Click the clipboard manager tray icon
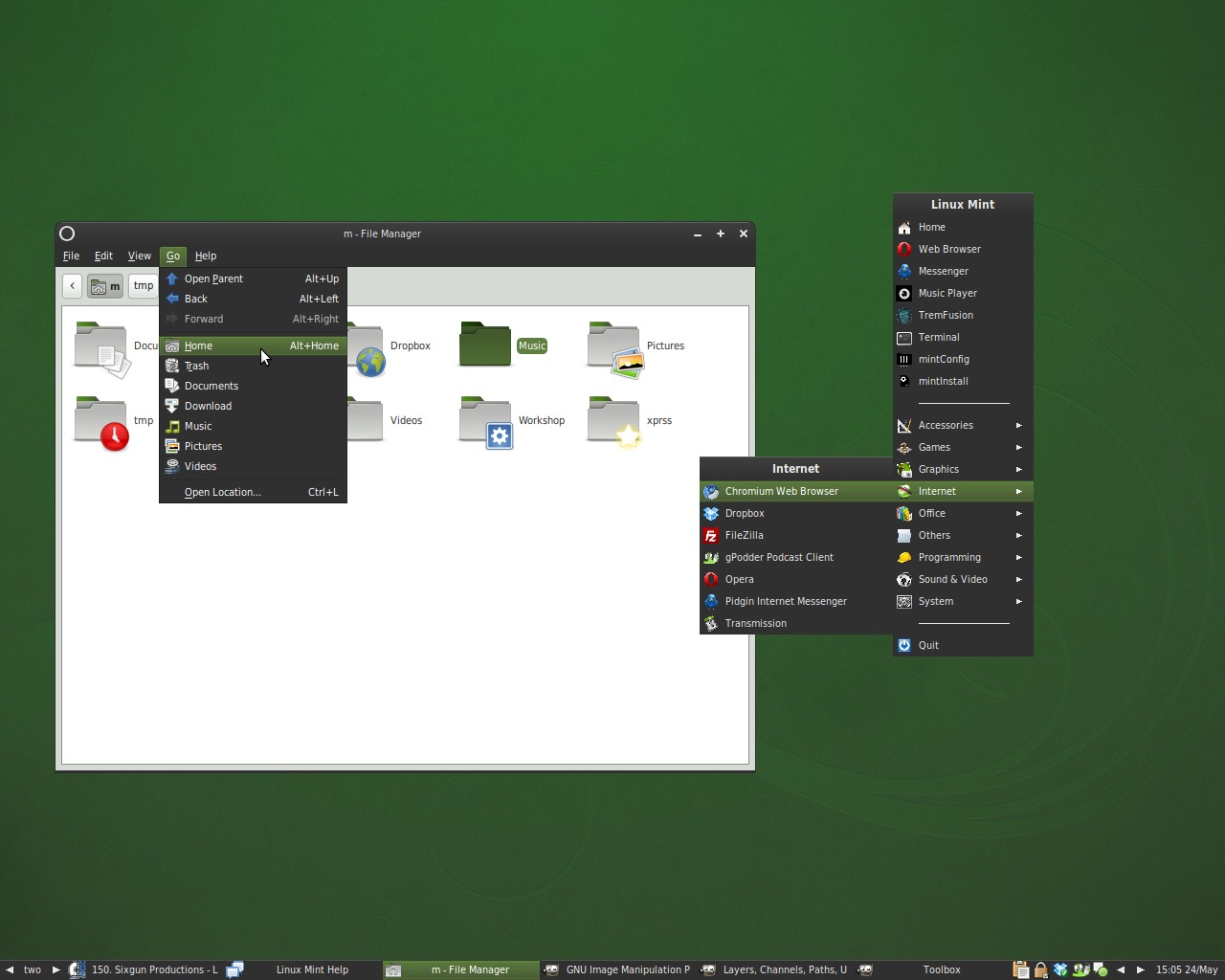This screenshot has width=1225, height=980. point(1020,969)
